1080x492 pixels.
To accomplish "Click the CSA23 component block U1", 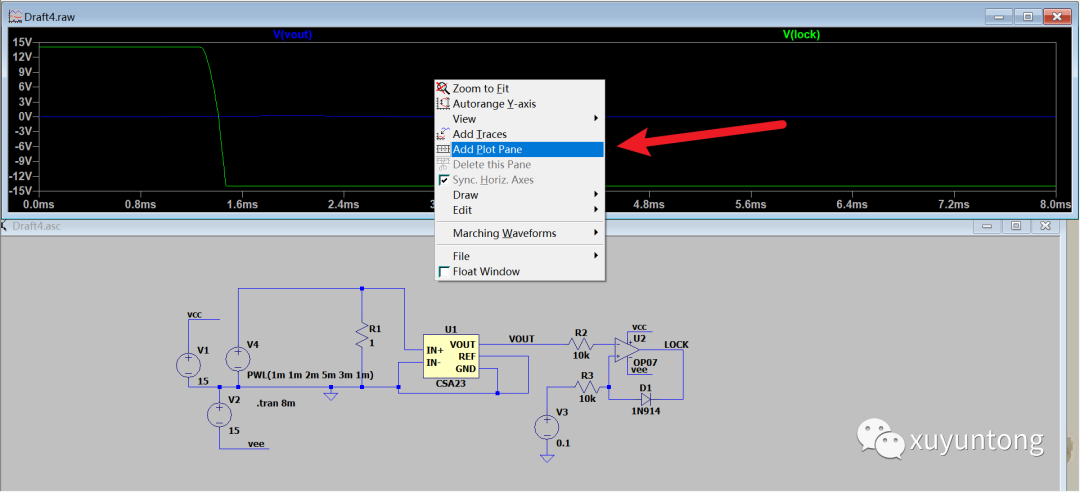I will click(451, 355).
